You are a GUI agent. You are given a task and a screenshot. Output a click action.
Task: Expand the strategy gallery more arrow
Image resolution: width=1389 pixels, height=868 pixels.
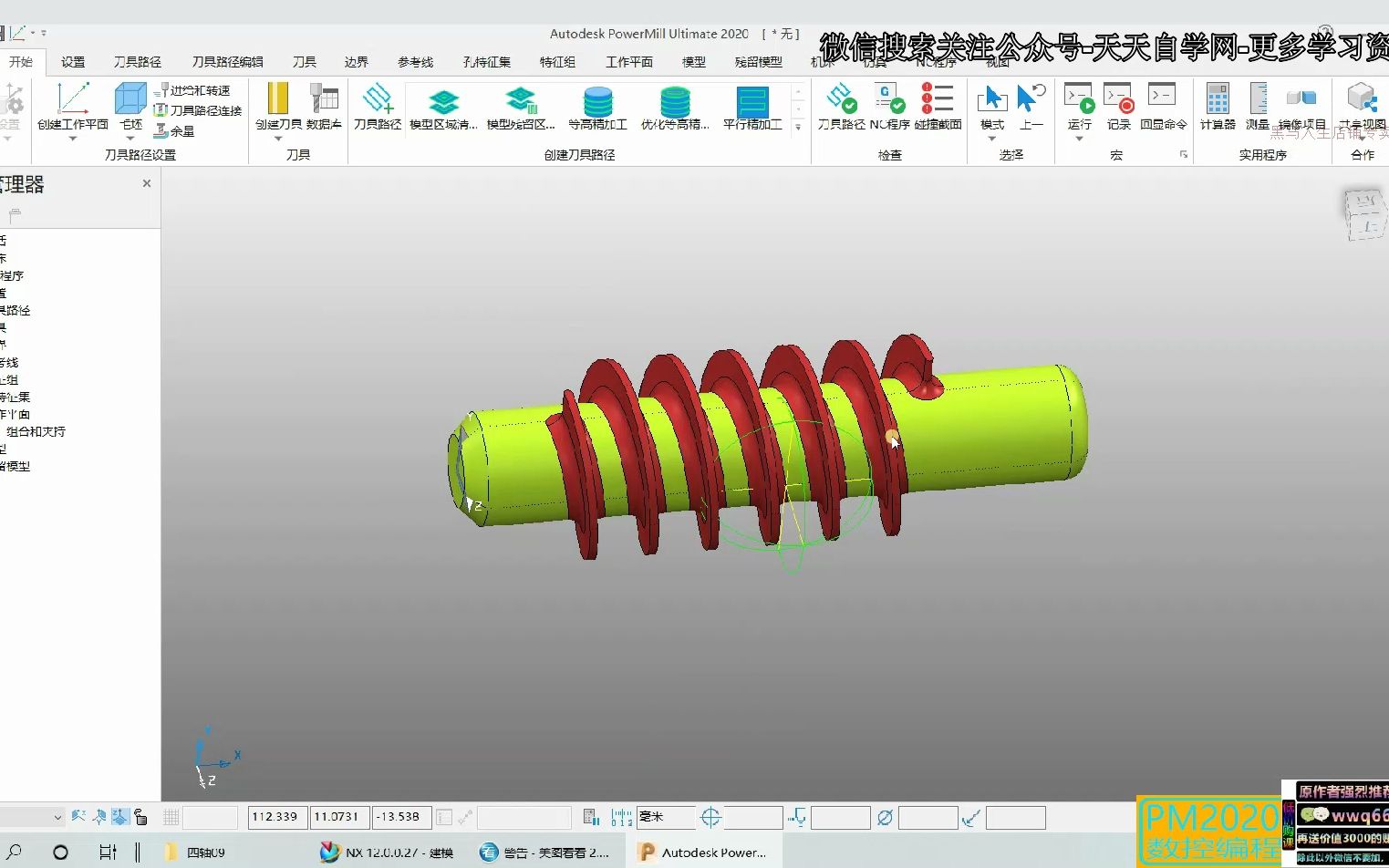pos(799,127)
